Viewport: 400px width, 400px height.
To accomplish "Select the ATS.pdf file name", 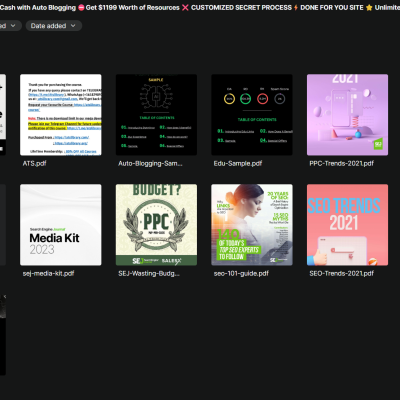I will [34, 163].
